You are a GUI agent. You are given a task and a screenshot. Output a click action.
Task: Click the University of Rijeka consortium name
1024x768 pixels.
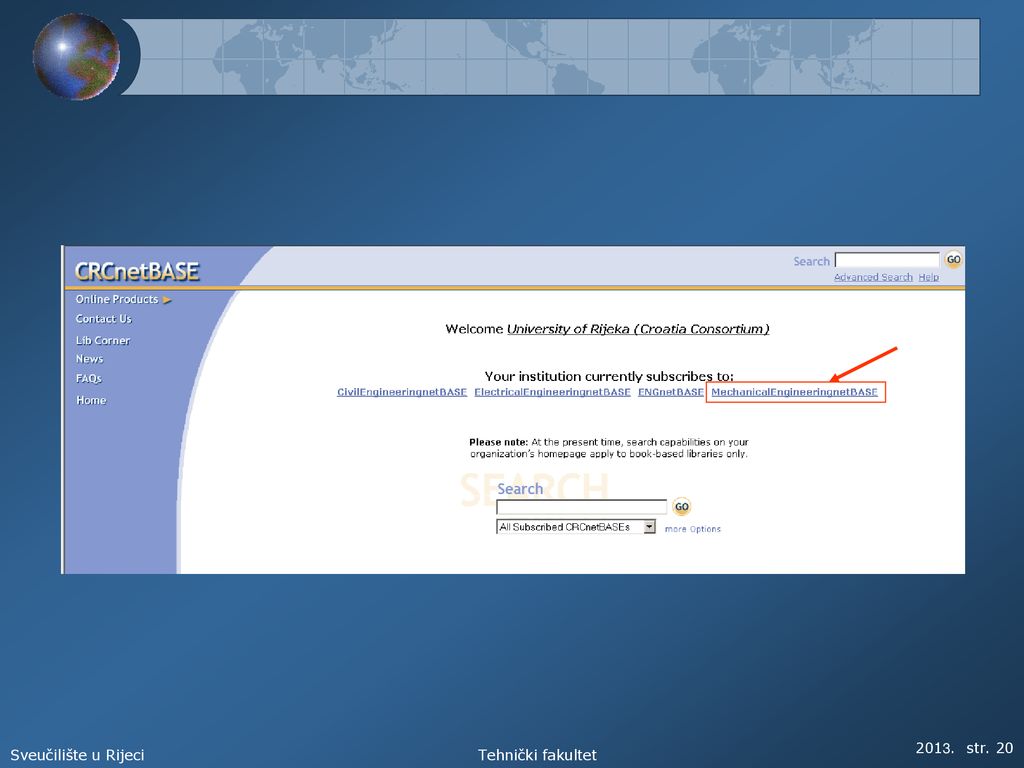(638, 328)
